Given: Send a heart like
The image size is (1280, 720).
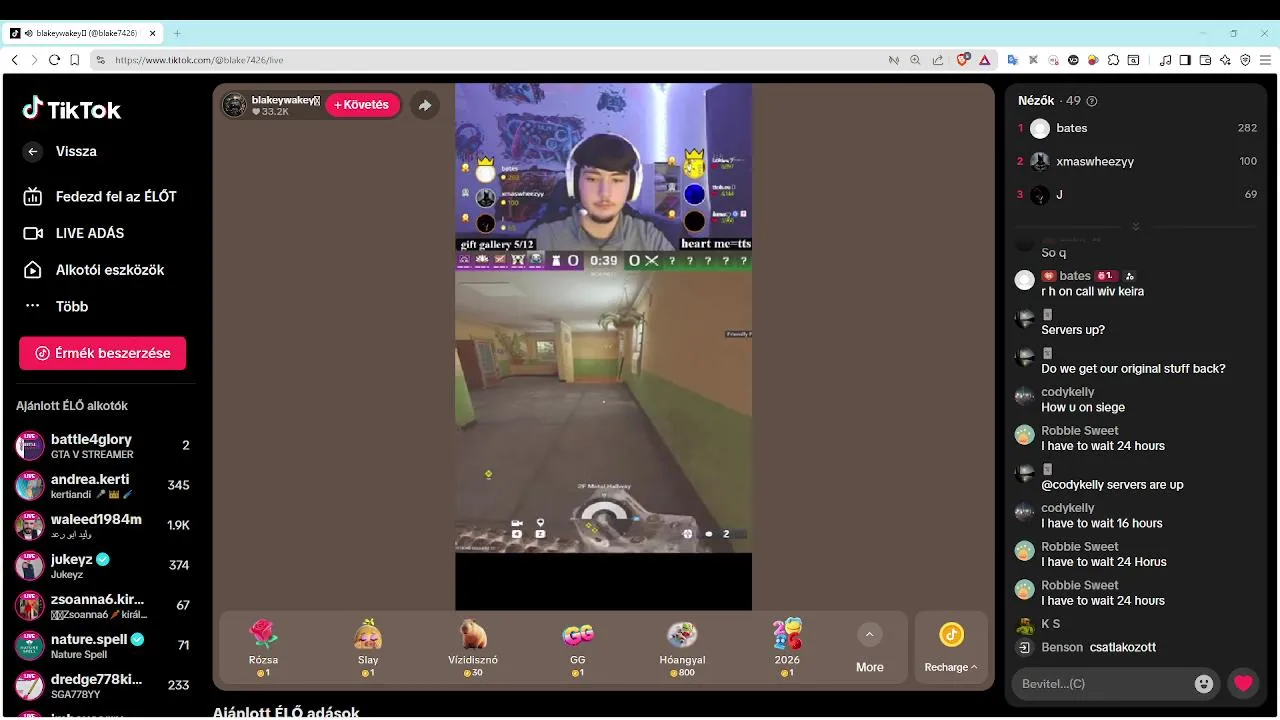Looking at the screenshot, I should pyautogui.click(x=1243, y=684).
